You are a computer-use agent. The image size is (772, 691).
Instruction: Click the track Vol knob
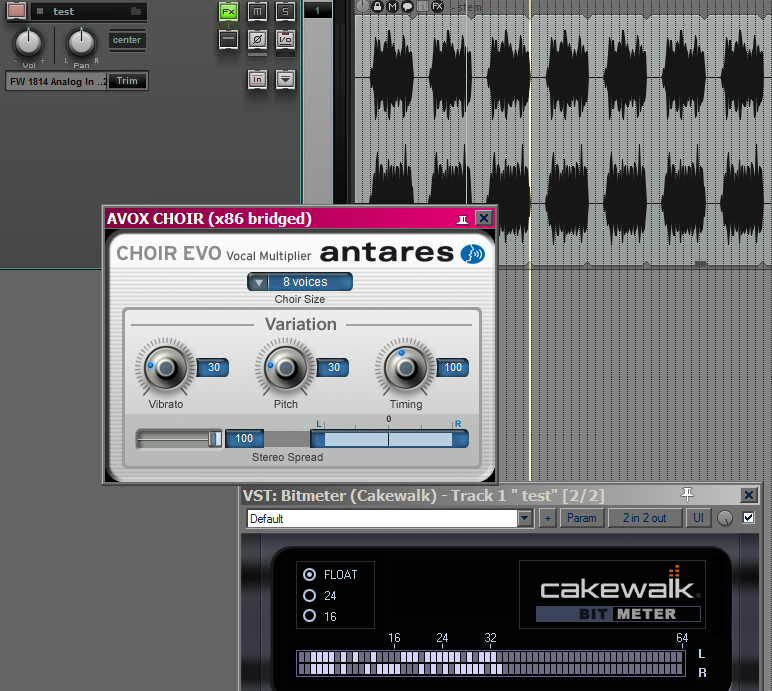(x=29, y=43)
